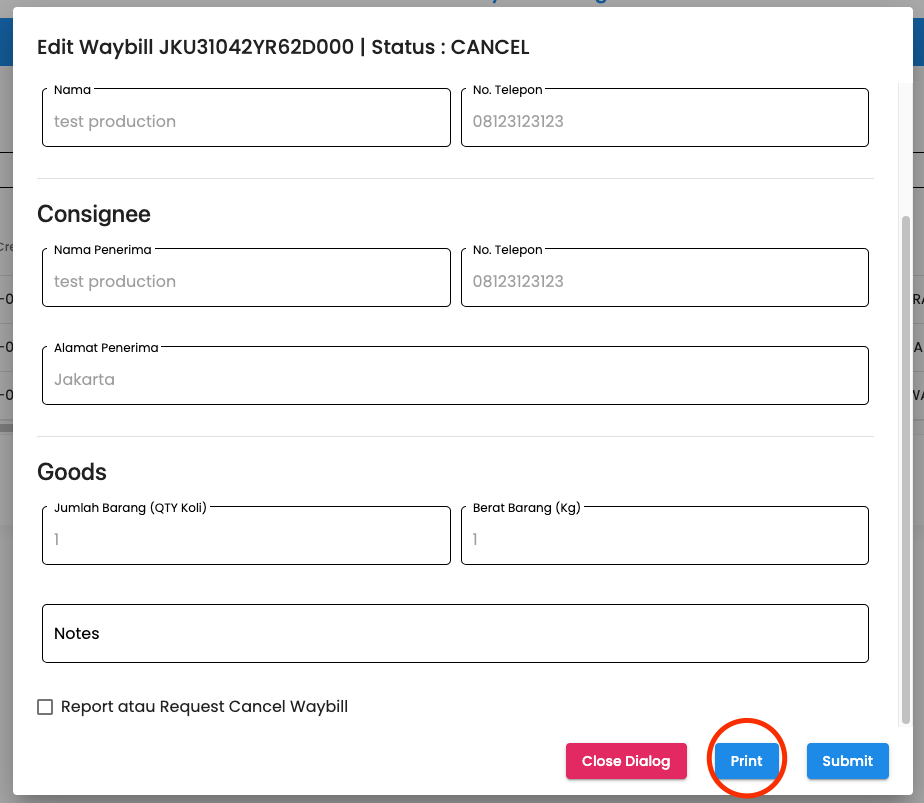Click the Nama field above the Consignee section
Image resolution: width=924 pixels, height=803 pixels.
[246, 121]
